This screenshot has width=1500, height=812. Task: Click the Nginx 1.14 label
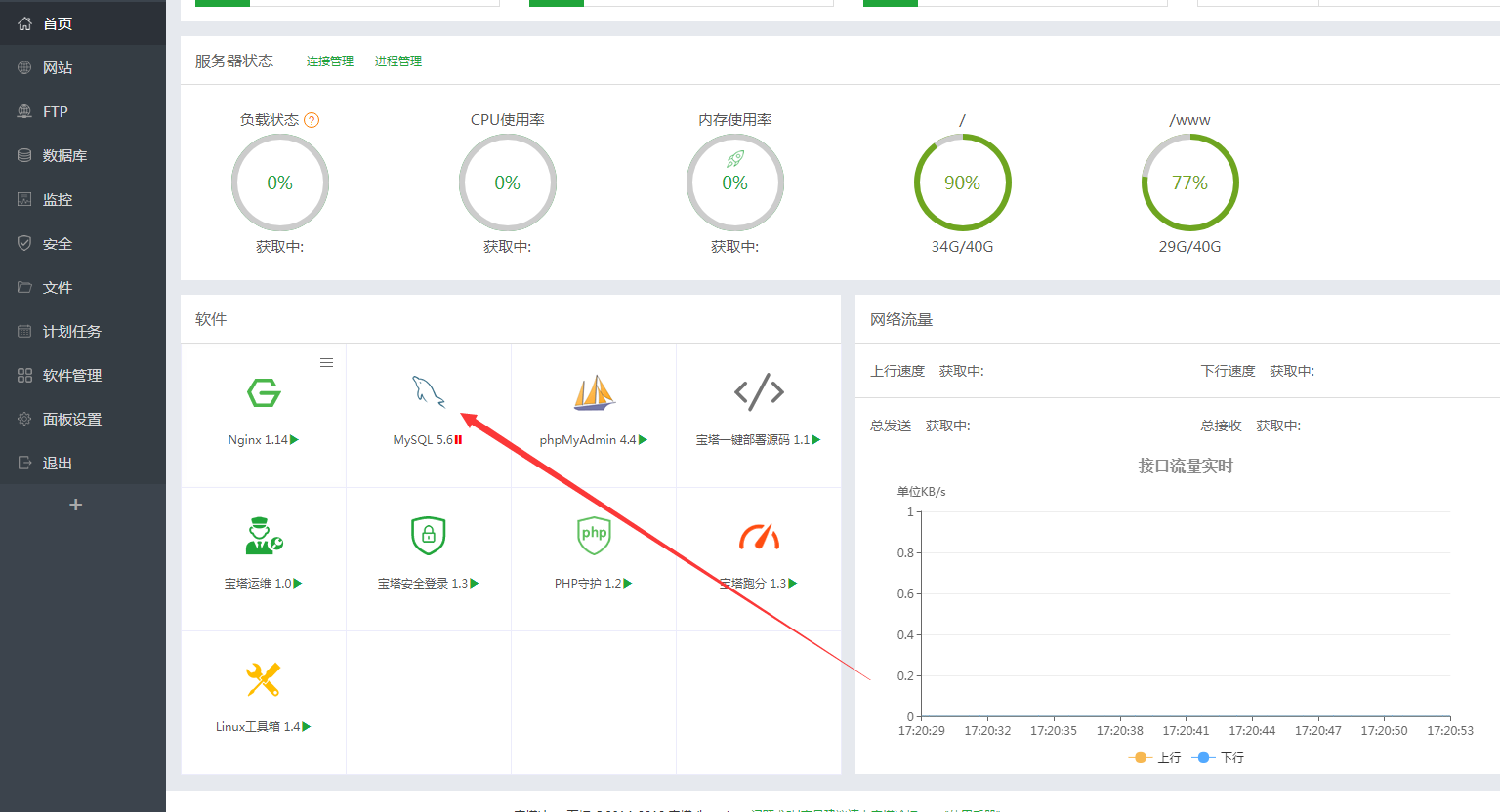tap(258, 440)
